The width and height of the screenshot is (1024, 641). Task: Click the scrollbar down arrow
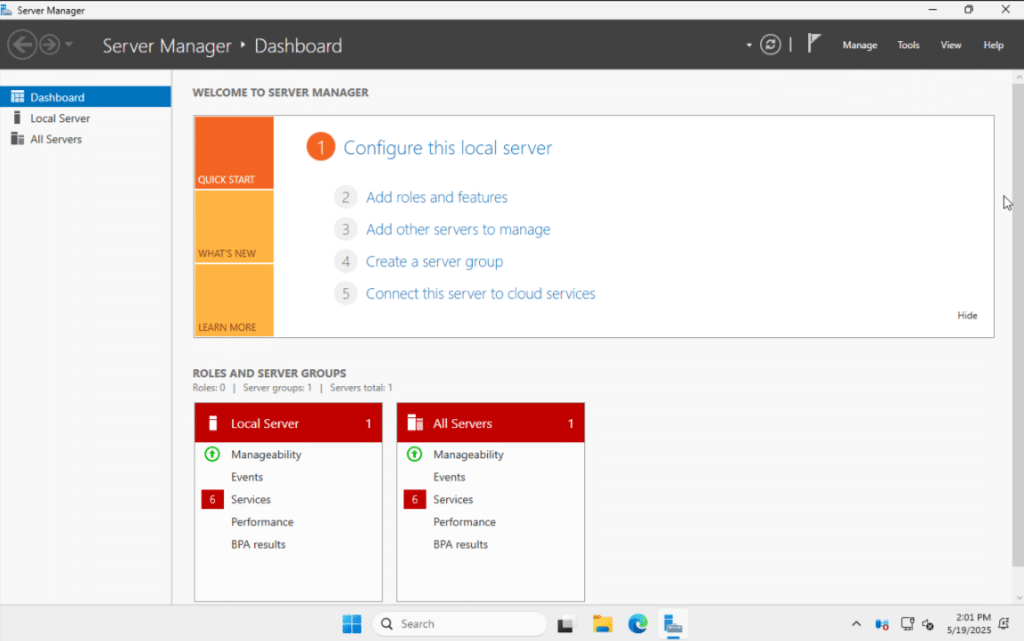(1019, 597)
